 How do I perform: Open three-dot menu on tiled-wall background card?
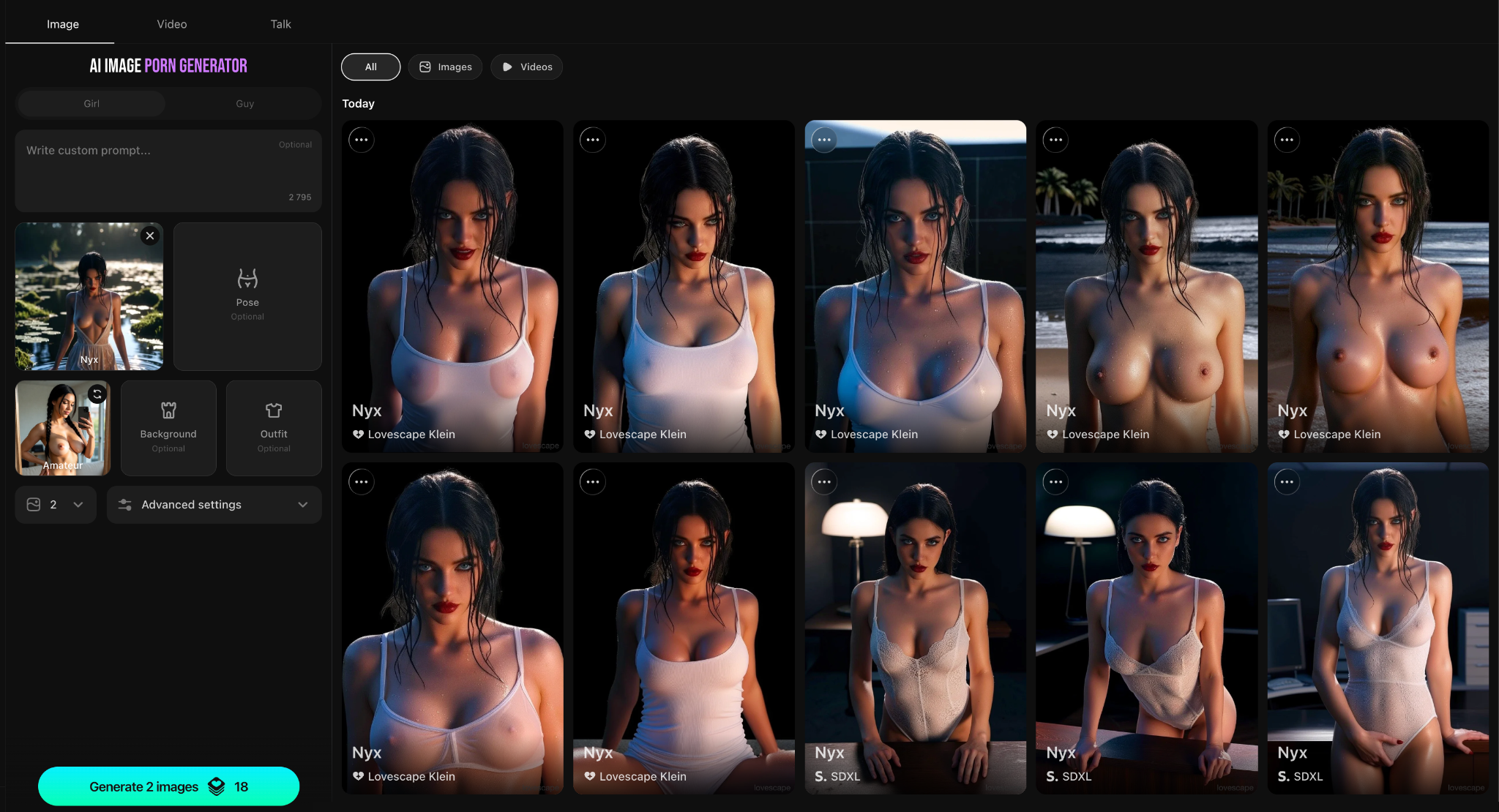[x=824, y=140]
